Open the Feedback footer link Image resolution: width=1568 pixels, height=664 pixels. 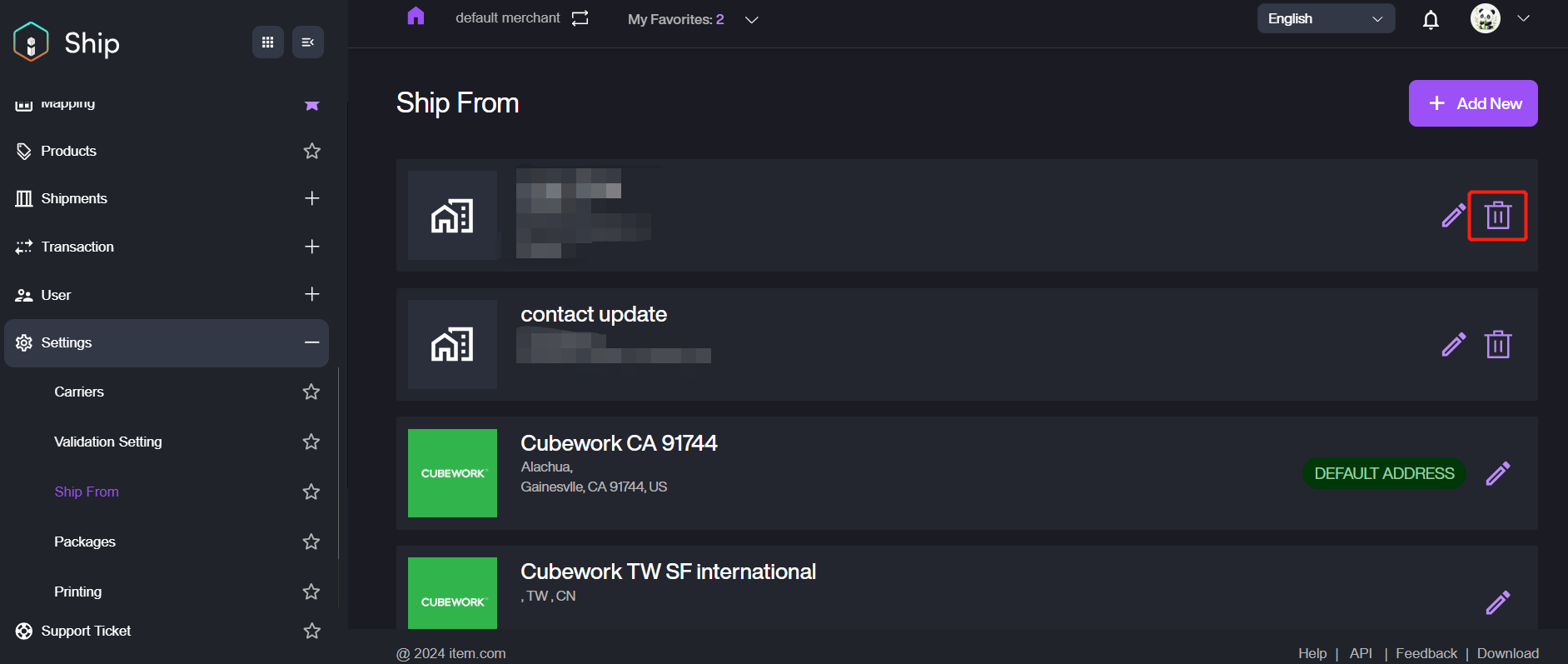click(x=1426, y=653)
